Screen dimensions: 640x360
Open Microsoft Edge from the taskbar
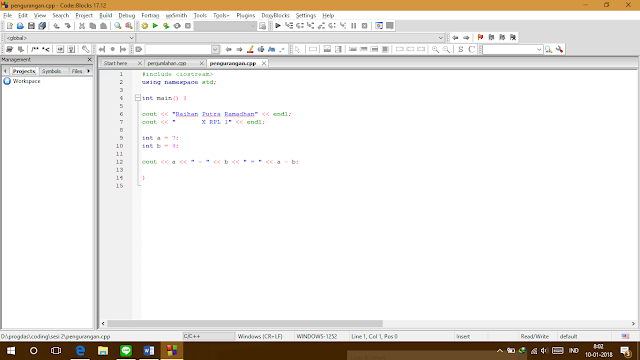[x=80, y=351]
